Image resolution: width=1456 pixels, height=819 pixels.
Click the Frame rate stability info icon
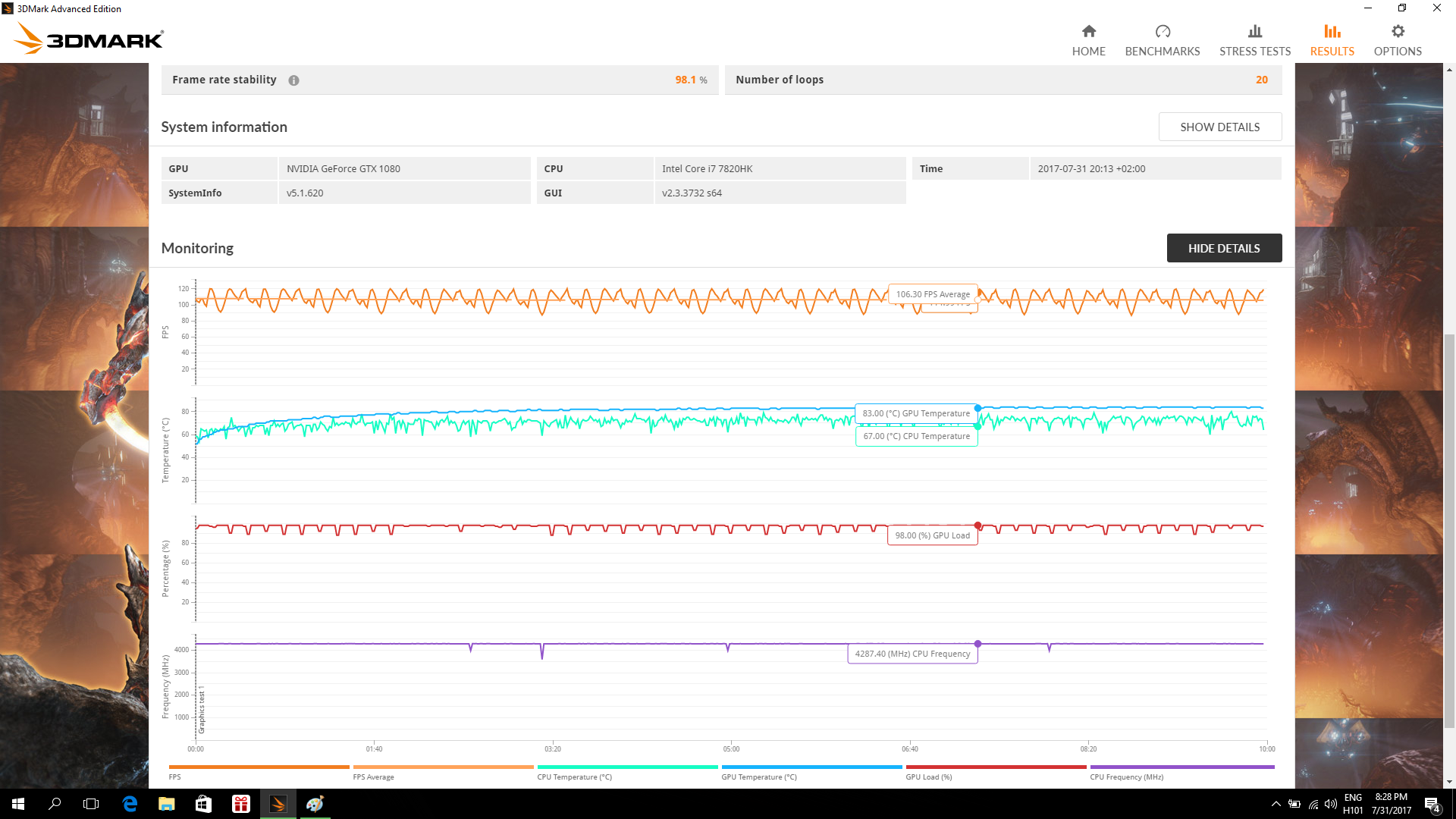click(293, 80)
